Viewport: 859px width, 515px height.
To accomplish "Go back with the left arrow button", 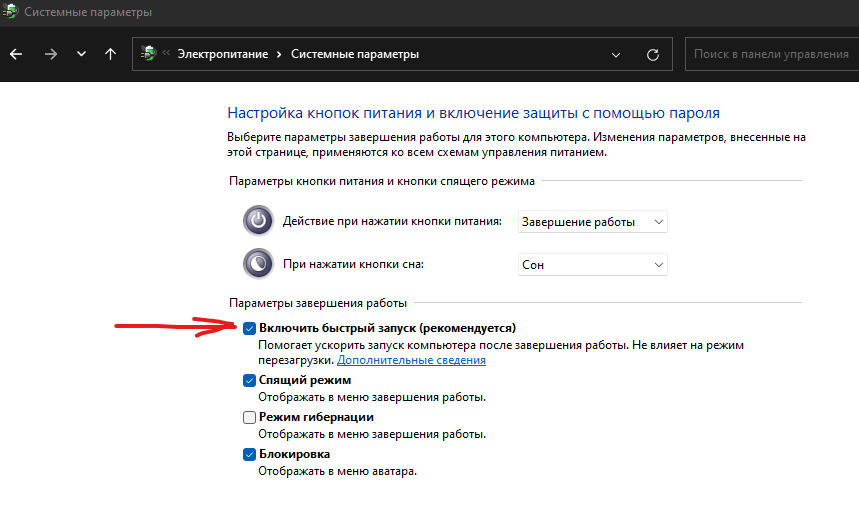I will [16, 54].
